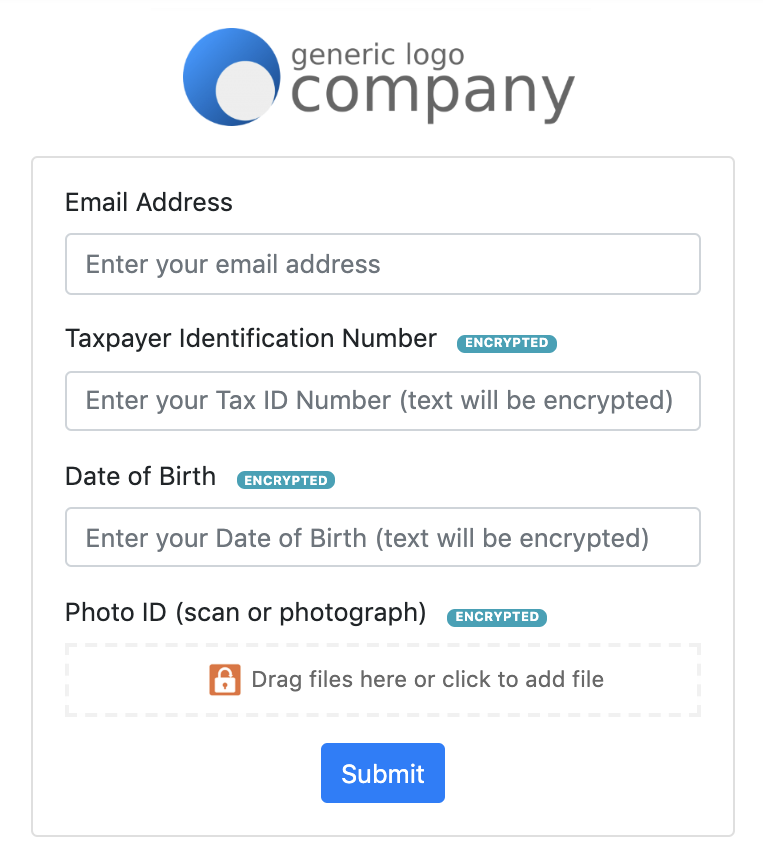Image resolution: width=763 pixels, height=866 pixels.
Task: Click ENCRYPTED badge beside Photo ID label
Action: click(x=497, y=617)
